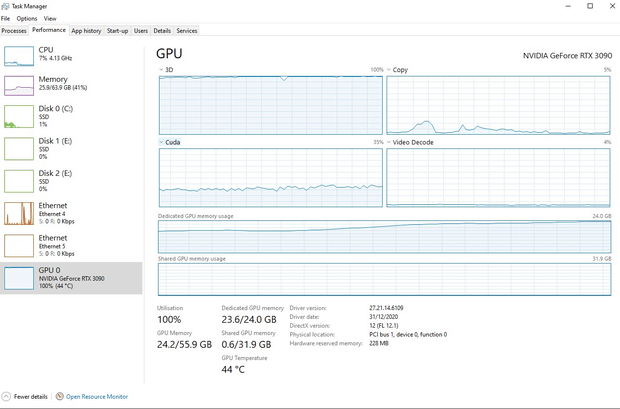Image resolution: width=620 pixels, height=409 pixels.
Task: Select the Memory mini graph thumbnail
Action: click(19, 85)
